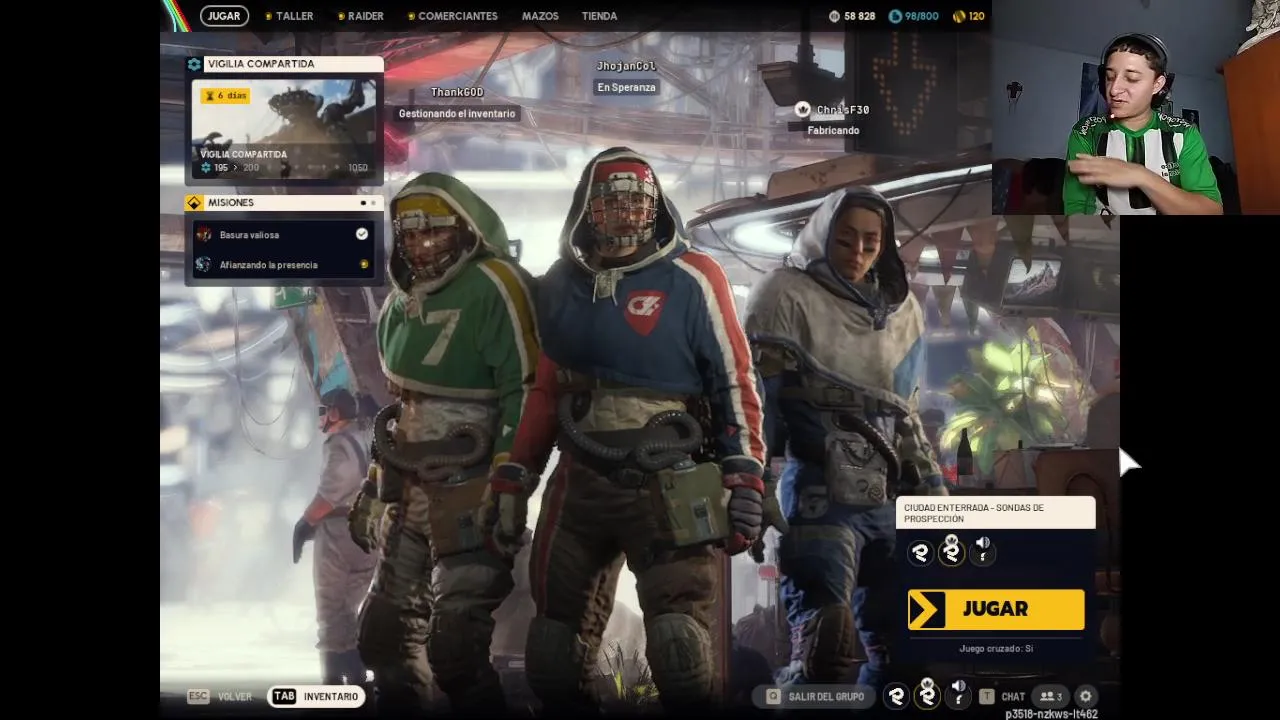Open the MAZOS tab
Screen dimensions: 1280x720
coord(540,16)
